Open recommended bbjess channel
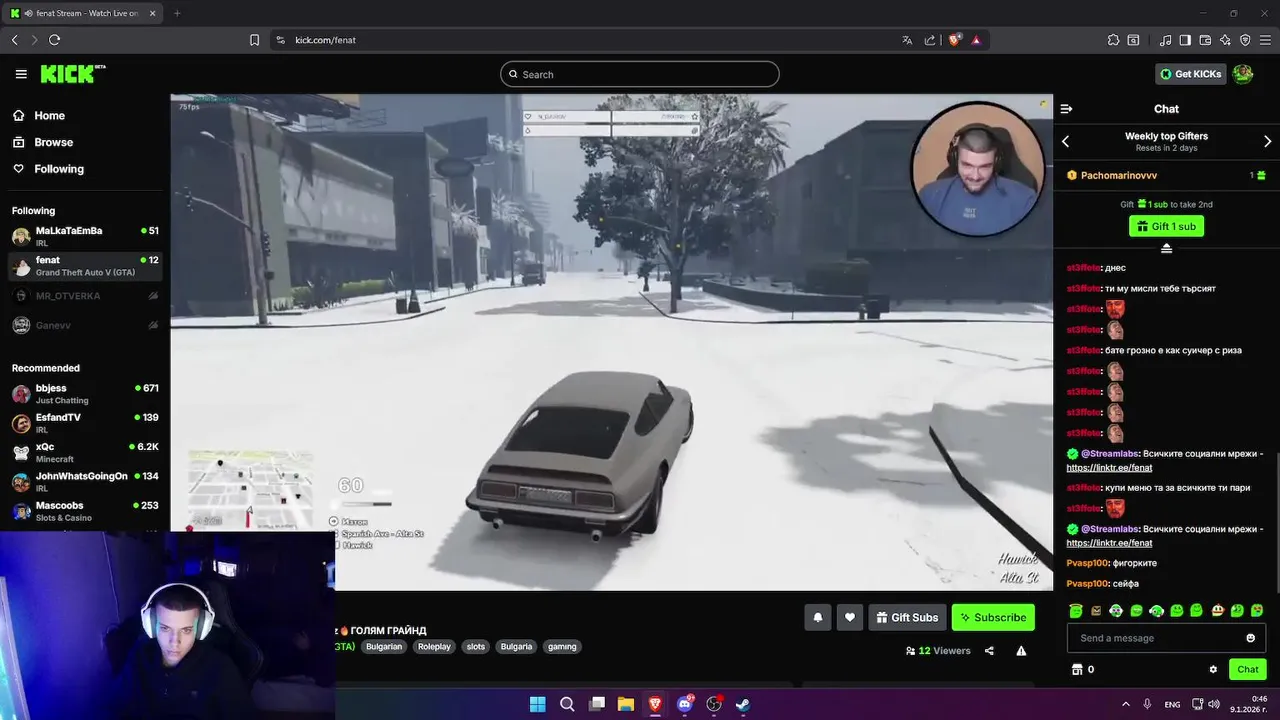The height and width of the screenshot is (720, 1280). click(x=85, y=394)
